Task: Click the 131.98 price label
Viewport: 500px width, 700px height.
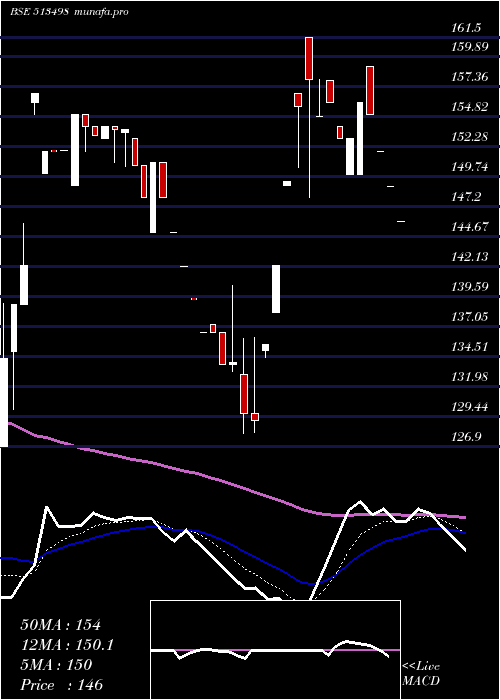Action: pos(469,376)
